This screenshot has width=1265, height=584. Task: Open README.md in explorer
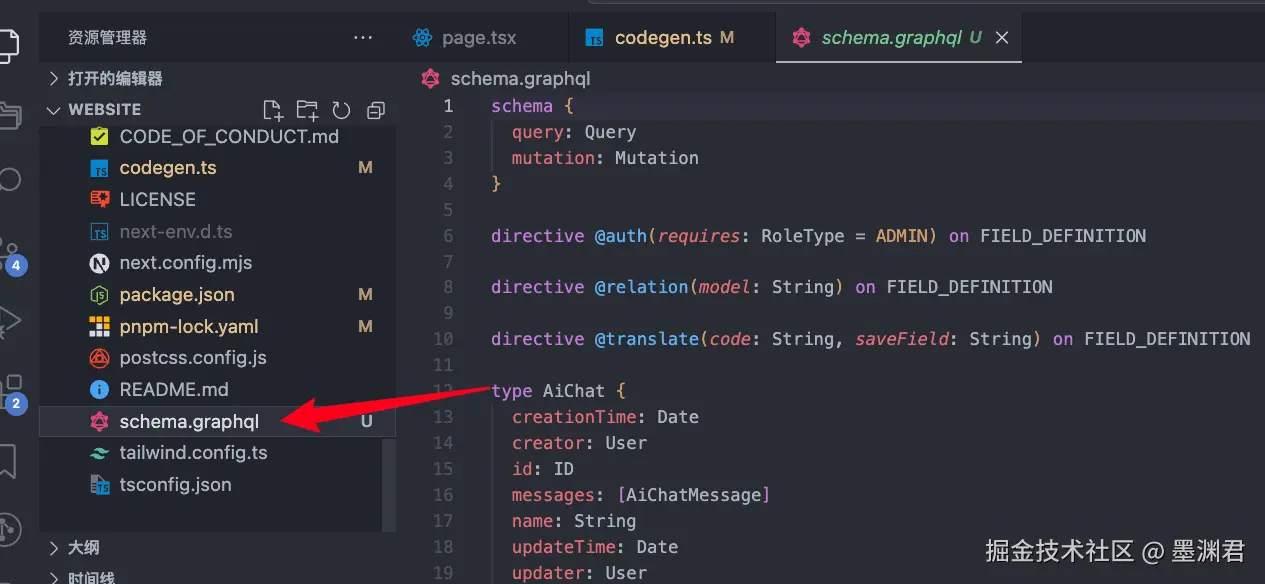tap(174, 390)
